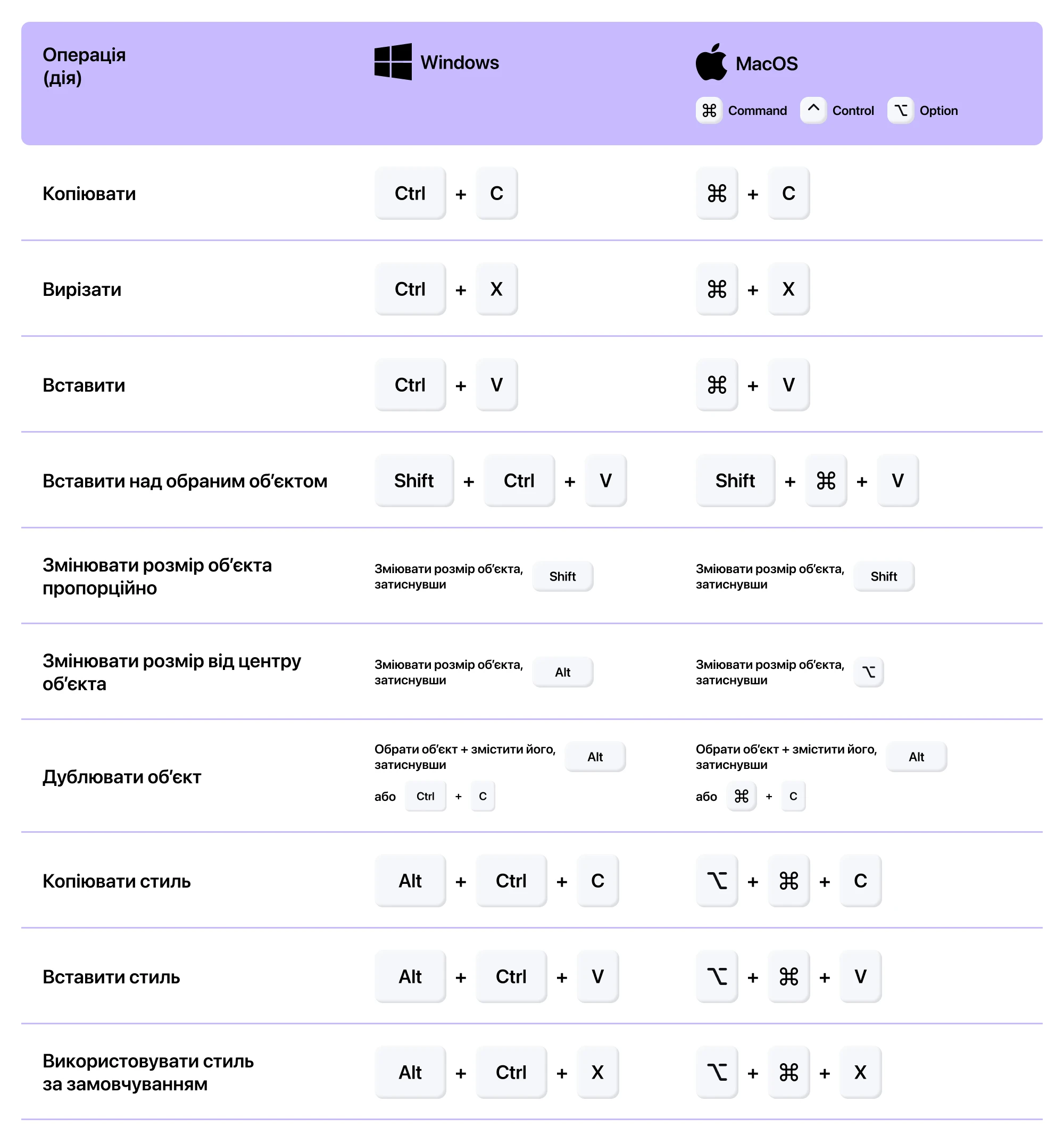Click the Apple logo icon
The width and height of the screenshot is (1064, 1143).
[x=711, y=62]
